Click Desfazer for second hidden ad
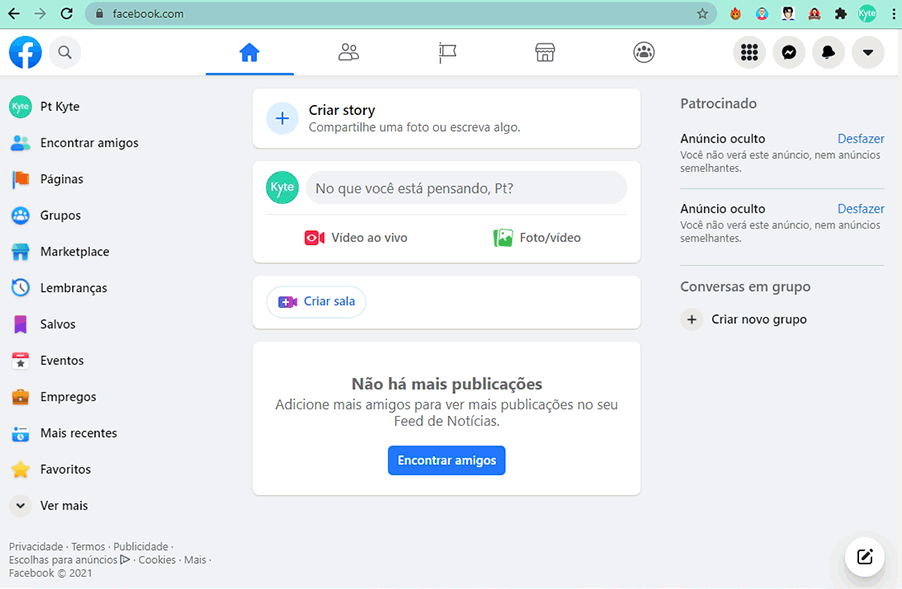The image size is (902, 589). point(861,209)
